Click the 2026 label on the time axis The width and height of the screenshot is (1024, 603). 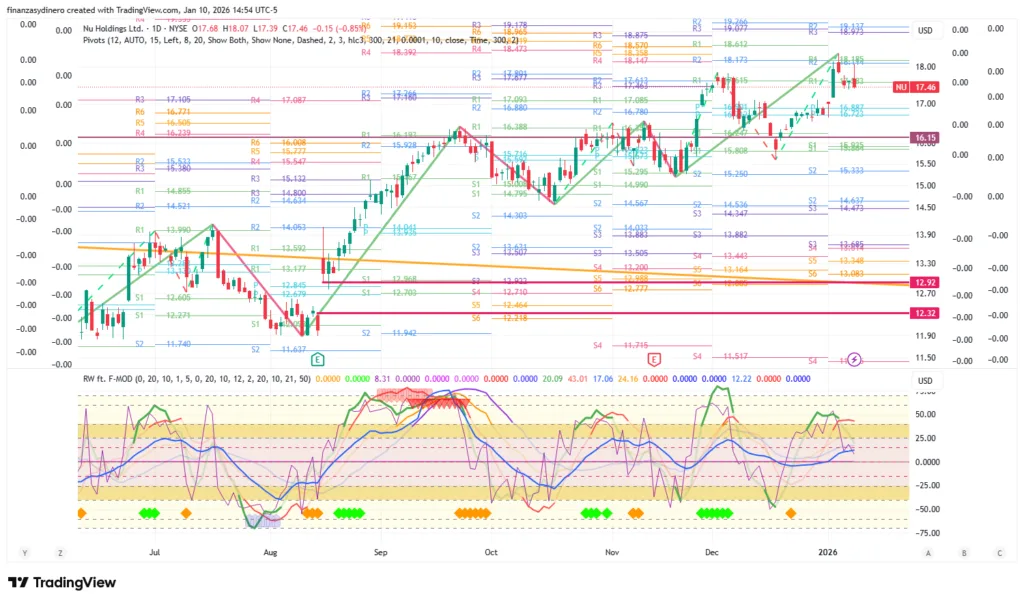[827, 551]
